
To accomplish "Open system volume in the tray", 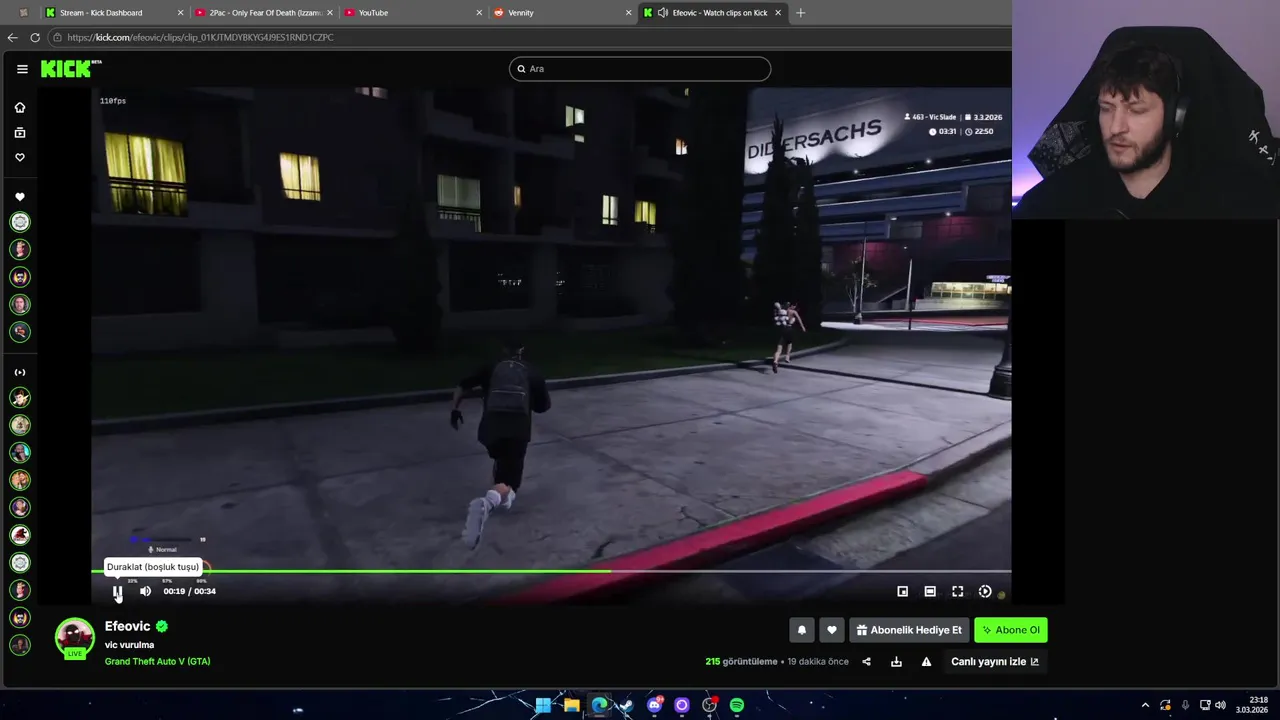I will 1220,705.
